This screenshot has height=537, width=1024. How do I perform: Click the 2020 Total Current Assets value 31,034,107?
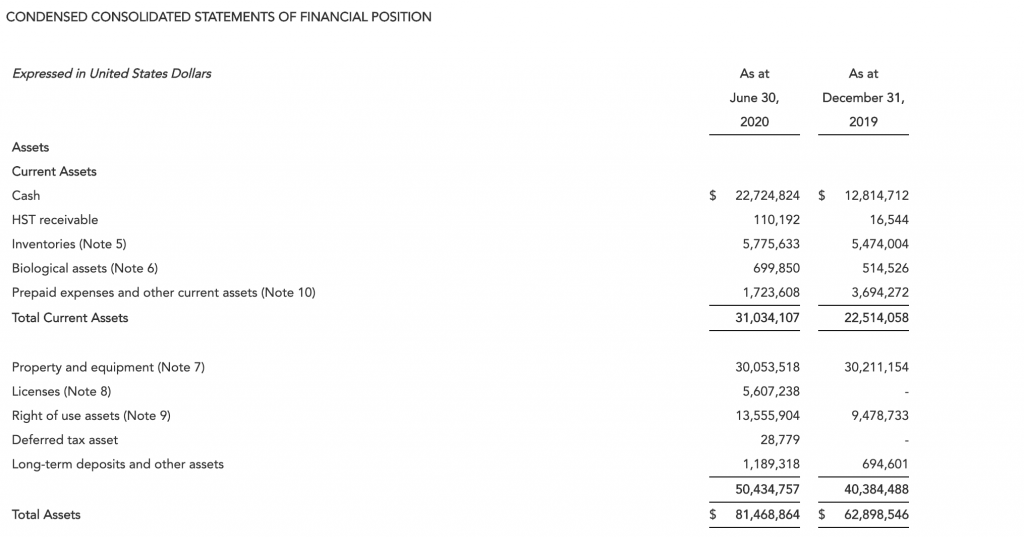(766, 317)
